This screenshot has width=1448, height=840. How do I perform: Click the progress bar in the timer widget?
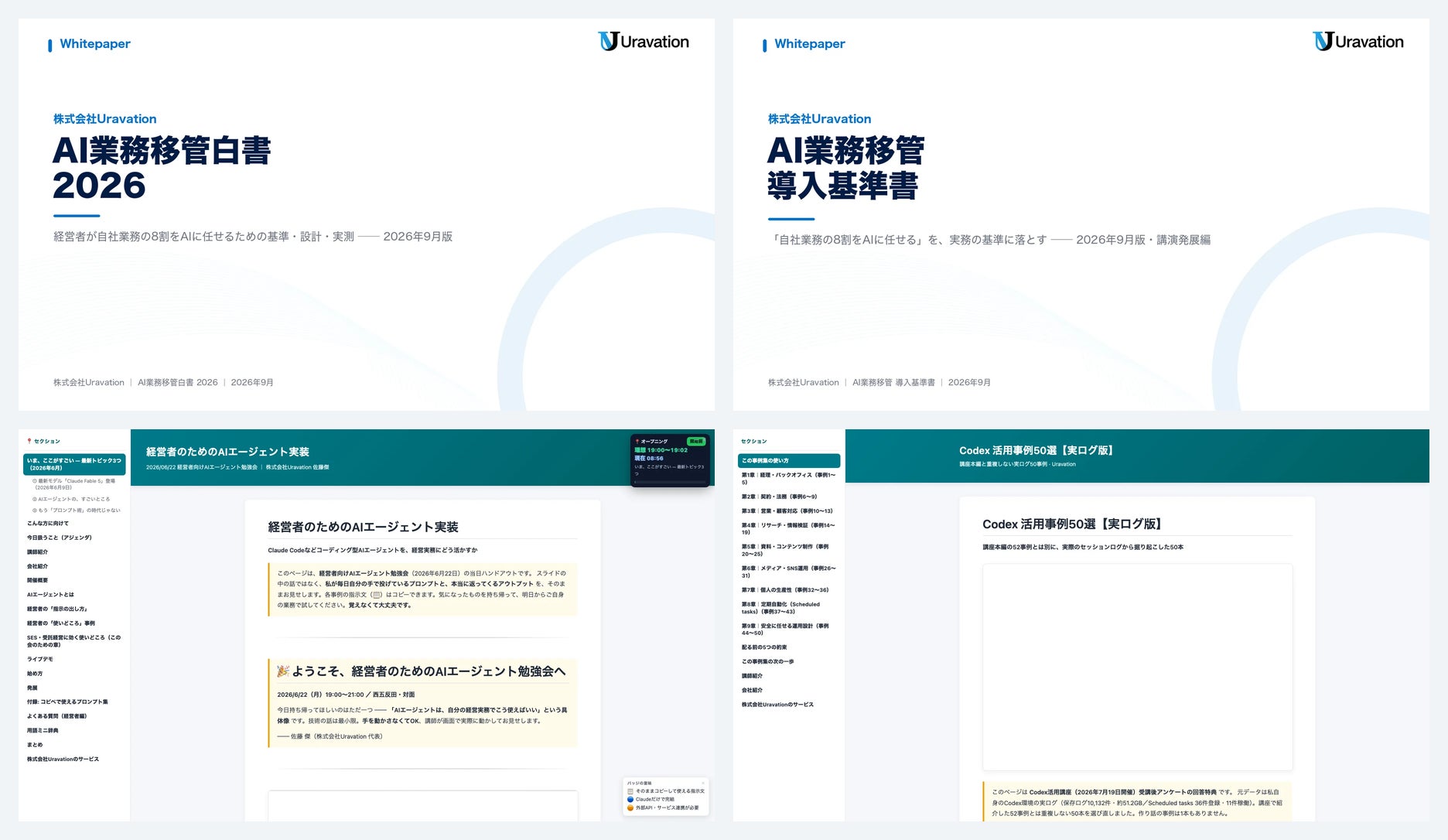click(x=670, y=482)
